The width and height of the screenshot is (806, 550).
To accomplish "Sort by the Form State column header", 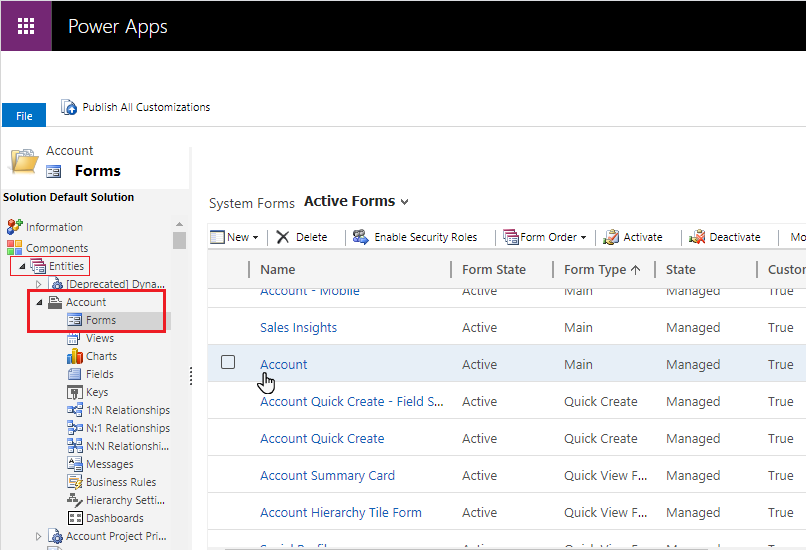I will (x=493, y=269).
